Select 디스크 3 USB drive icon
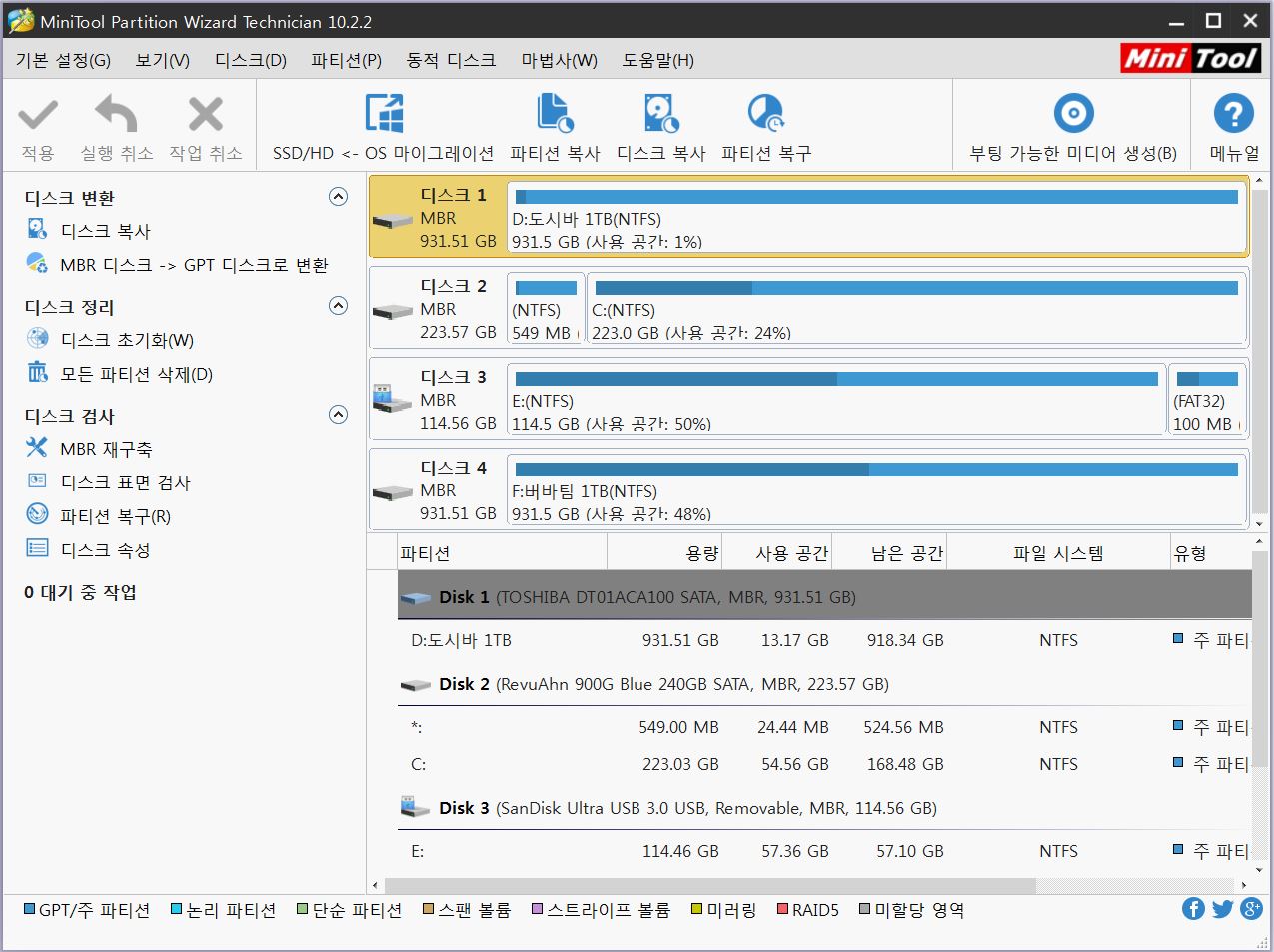This screenshot has height=952, width=1274. point(392,399)
